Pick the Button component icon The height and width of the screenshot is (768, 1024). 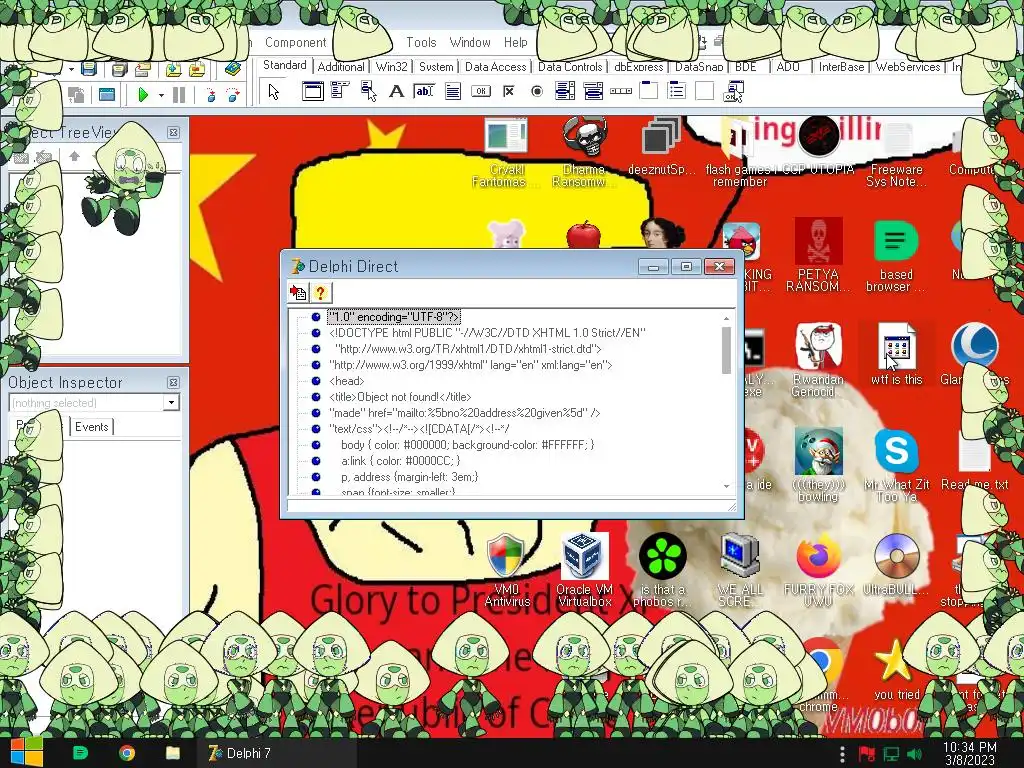pyautogui.click(x=481, y=91)
